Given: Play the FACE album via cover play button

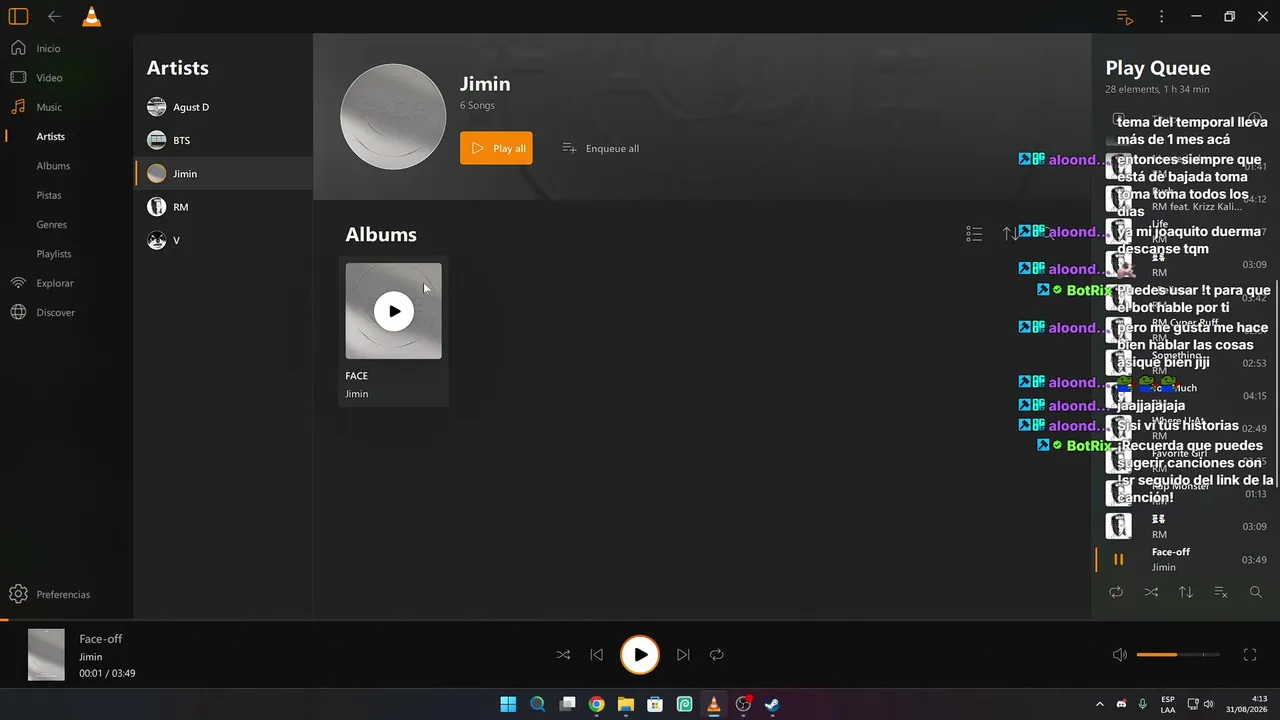Looking at the screenshot, I should tap(394, 311).
